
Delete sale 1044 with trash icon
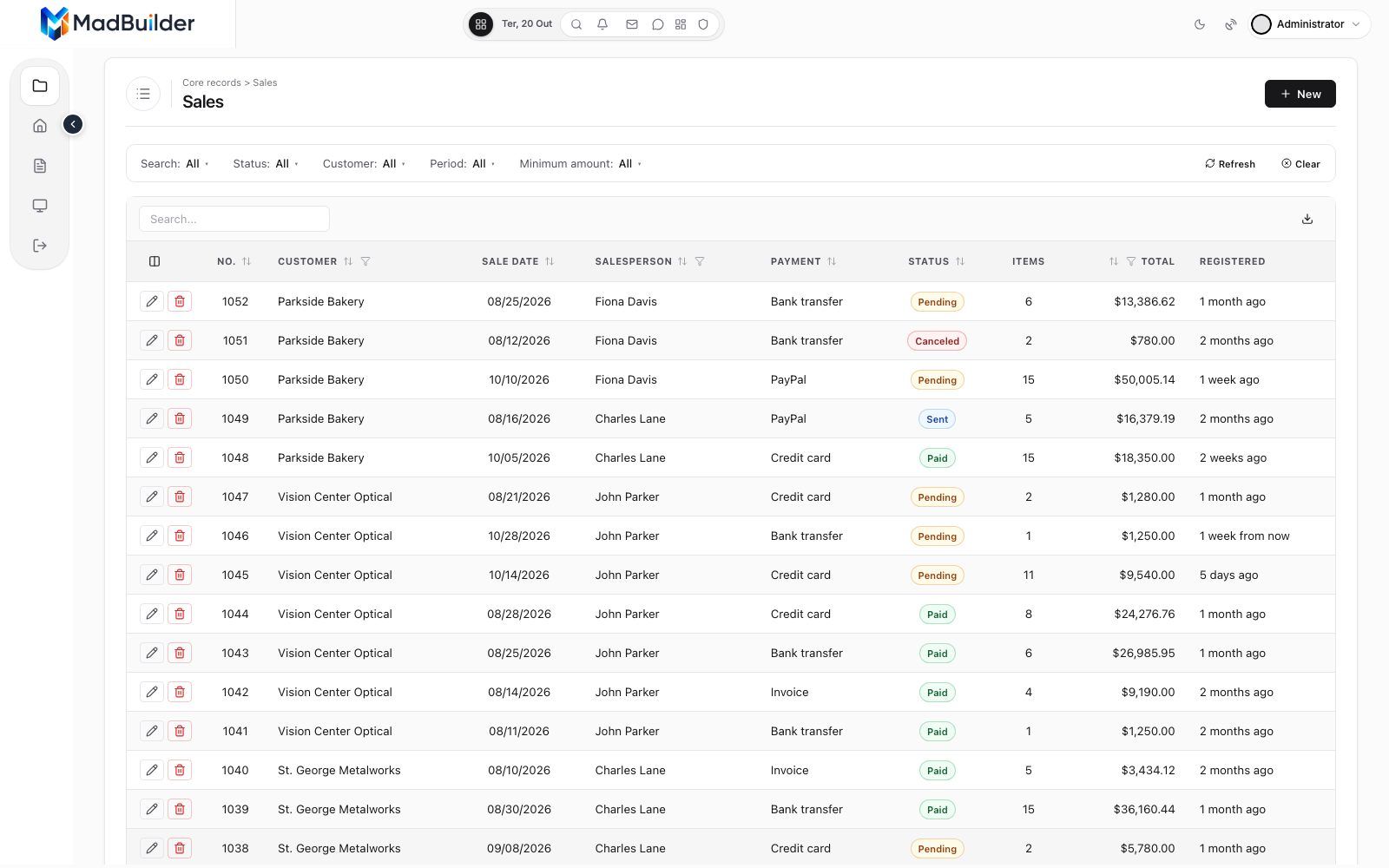[x=180, y=614]
